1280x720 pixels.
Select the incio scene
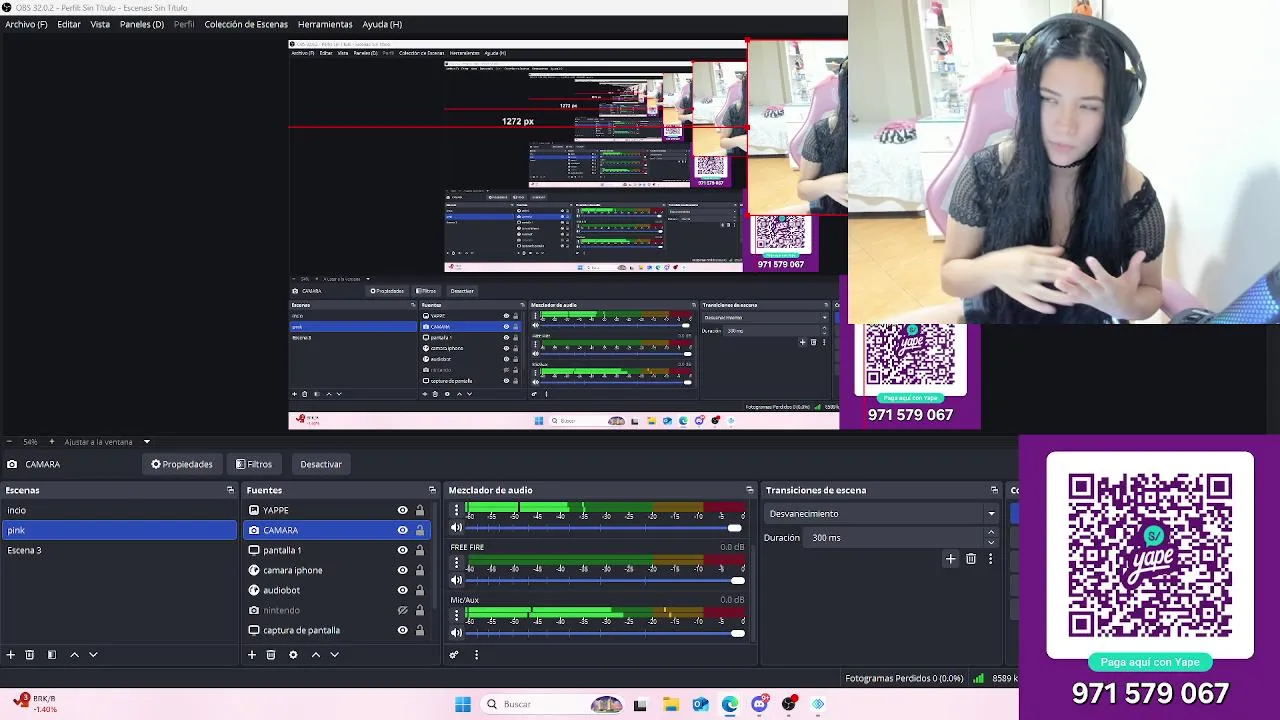coord(119,510)
